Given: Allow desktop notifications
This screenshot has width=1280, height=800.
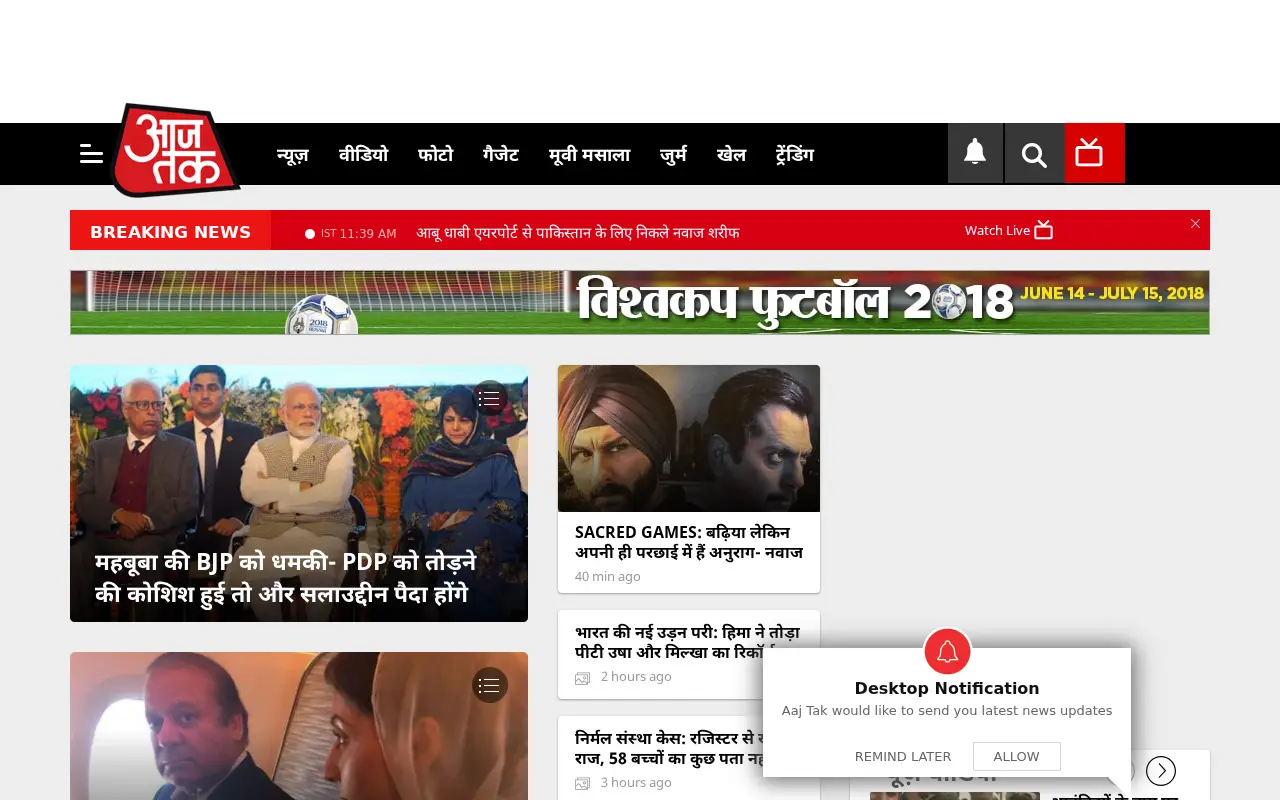Looking at the screenshot, I should point(1016,756).
